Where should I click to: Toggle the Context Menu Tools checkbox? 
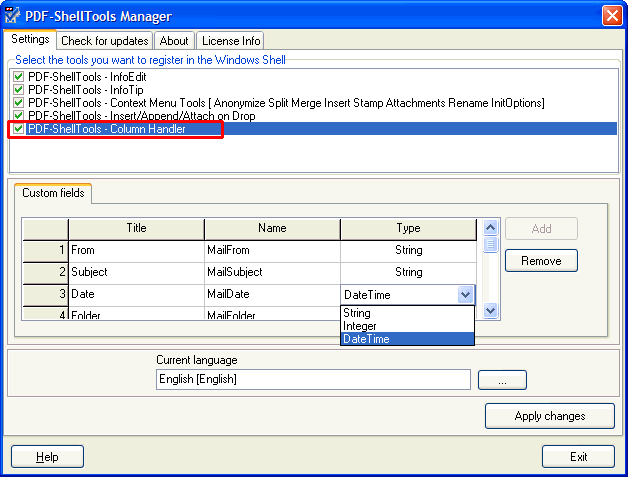click(18, 103)
